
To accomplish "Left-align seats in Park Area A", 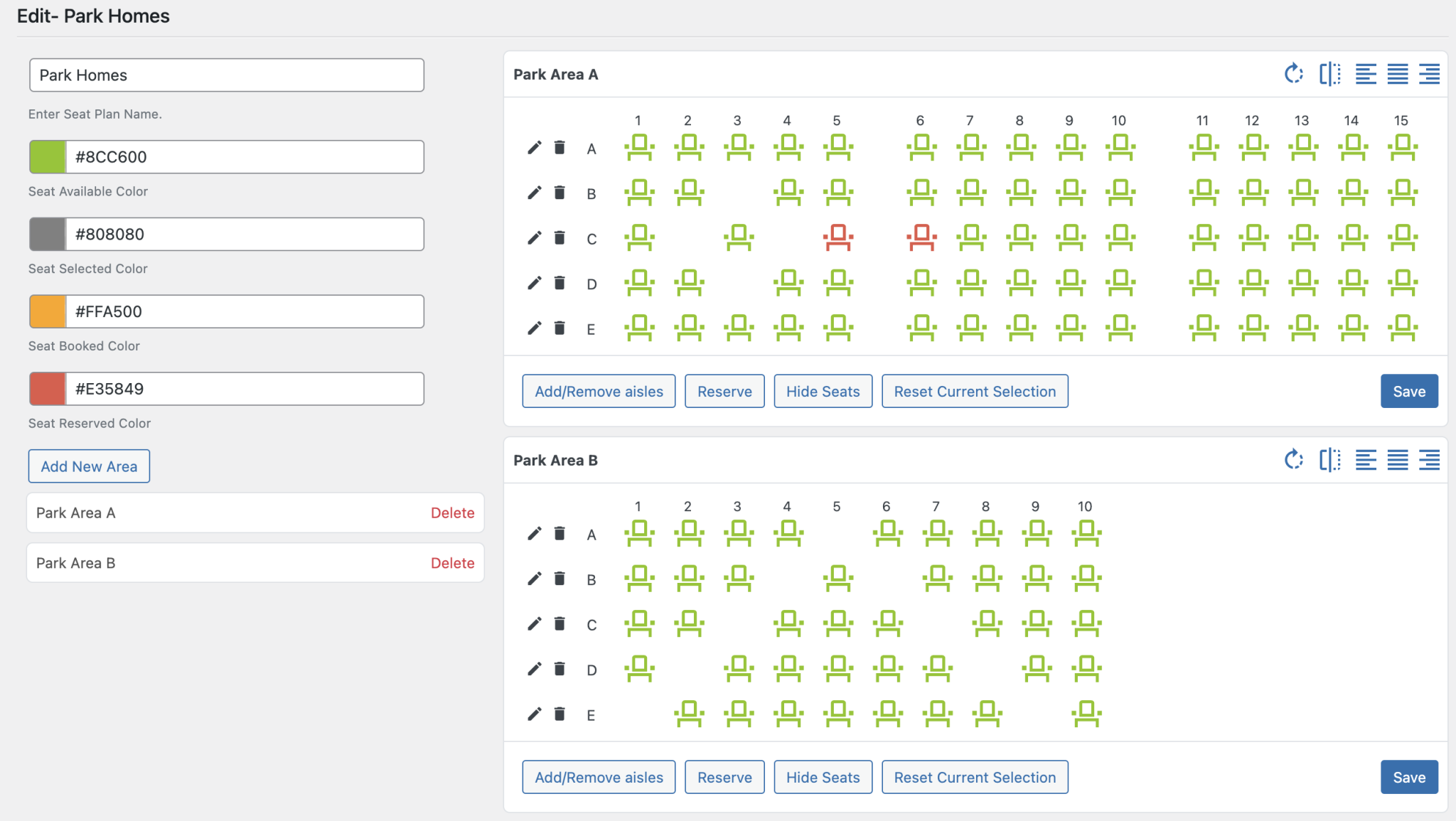I will point(1366,73).
